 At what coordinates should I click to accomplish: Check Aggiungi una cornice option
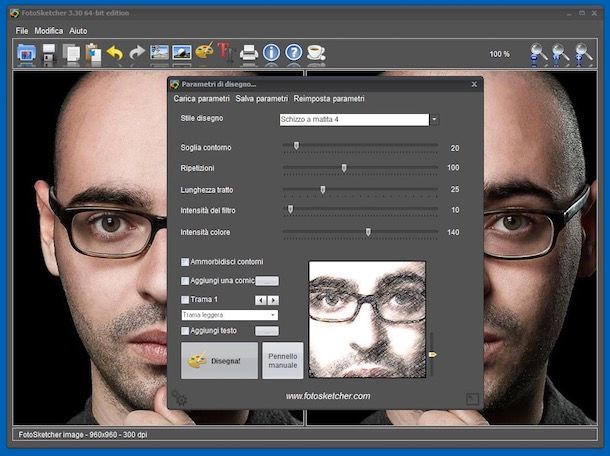tap(185, 281)
